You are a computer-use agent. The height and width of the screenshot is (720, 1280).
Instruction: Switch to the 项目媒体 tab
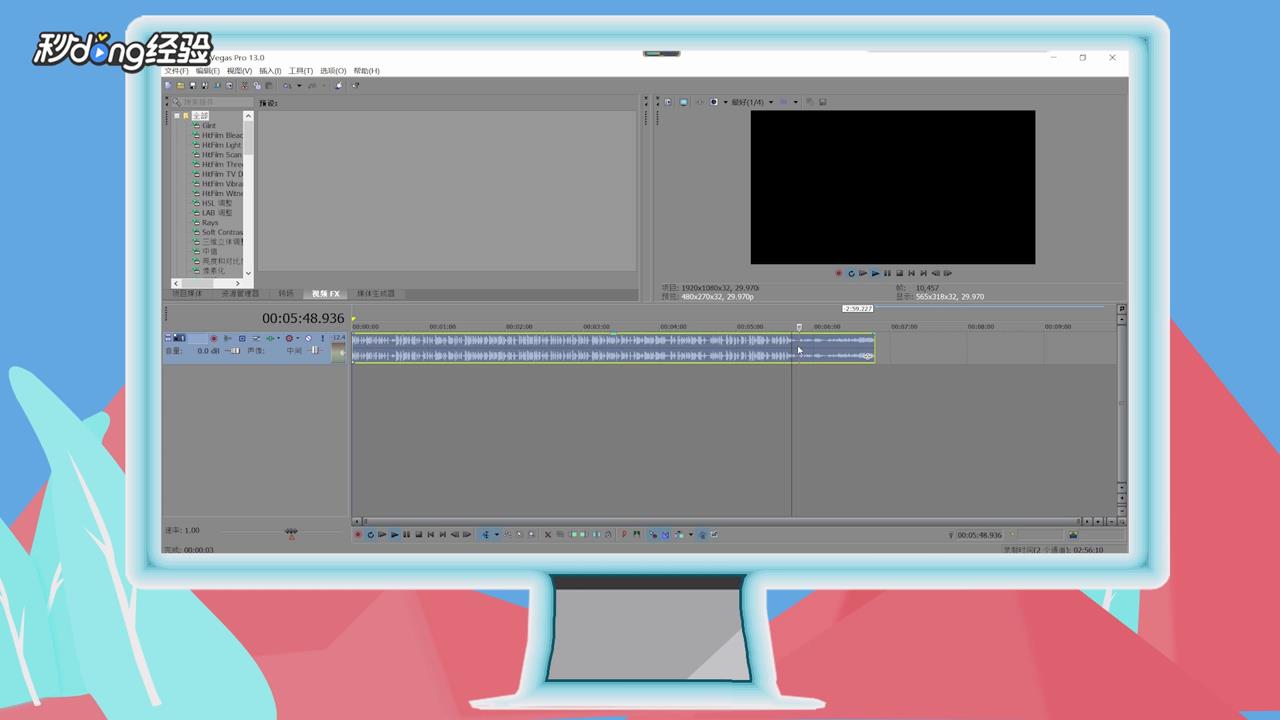(187, 294)
